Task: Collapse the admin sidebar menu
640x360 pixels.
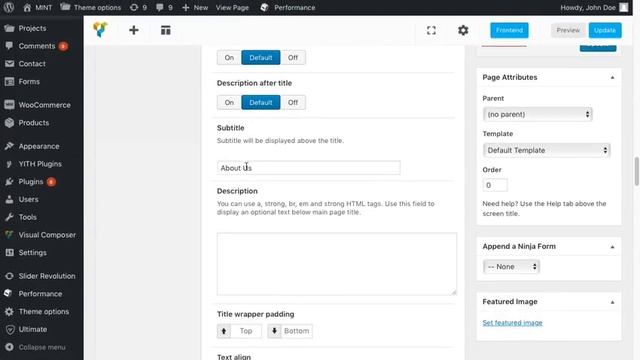Action: pyautogui.click(x=42, y=347)
